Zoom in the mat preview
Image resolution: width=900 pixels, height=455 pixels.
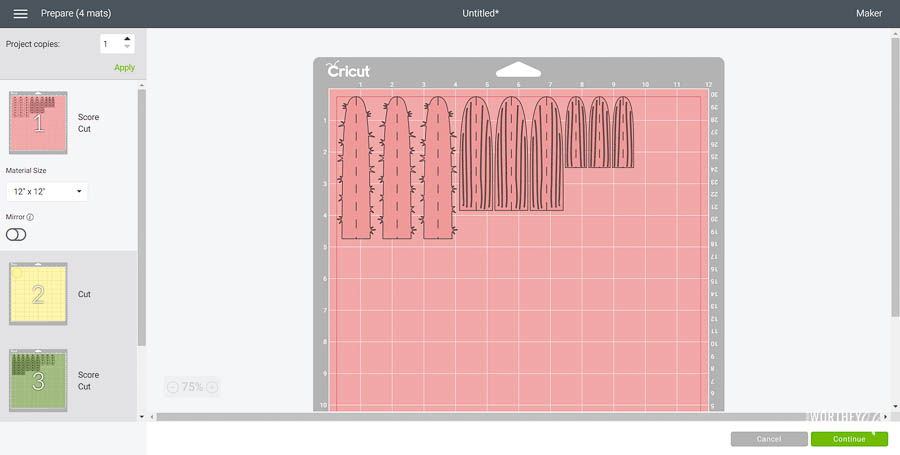click(x=211, y=387)
